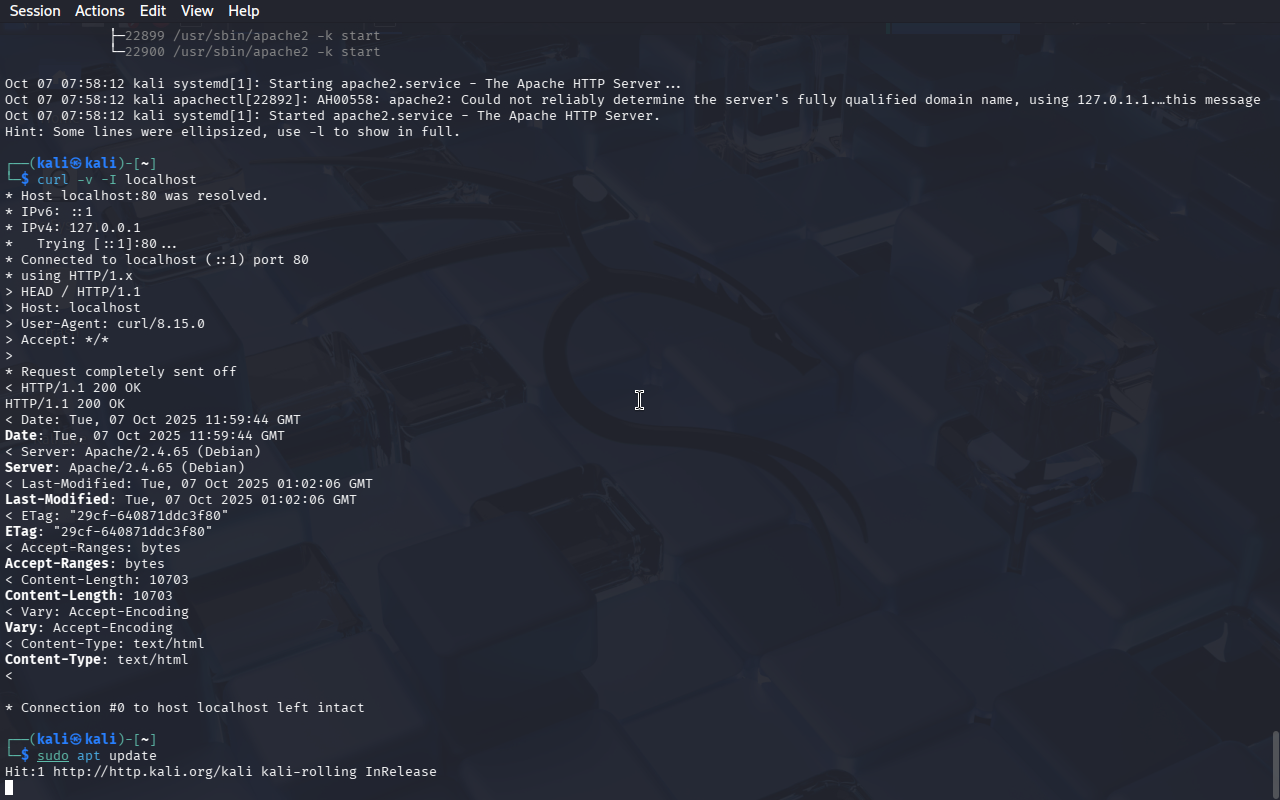Viewport: 1280px width, 800px height.
Task: Click the 'sudo apt update' command text
Action: point(97,756)
